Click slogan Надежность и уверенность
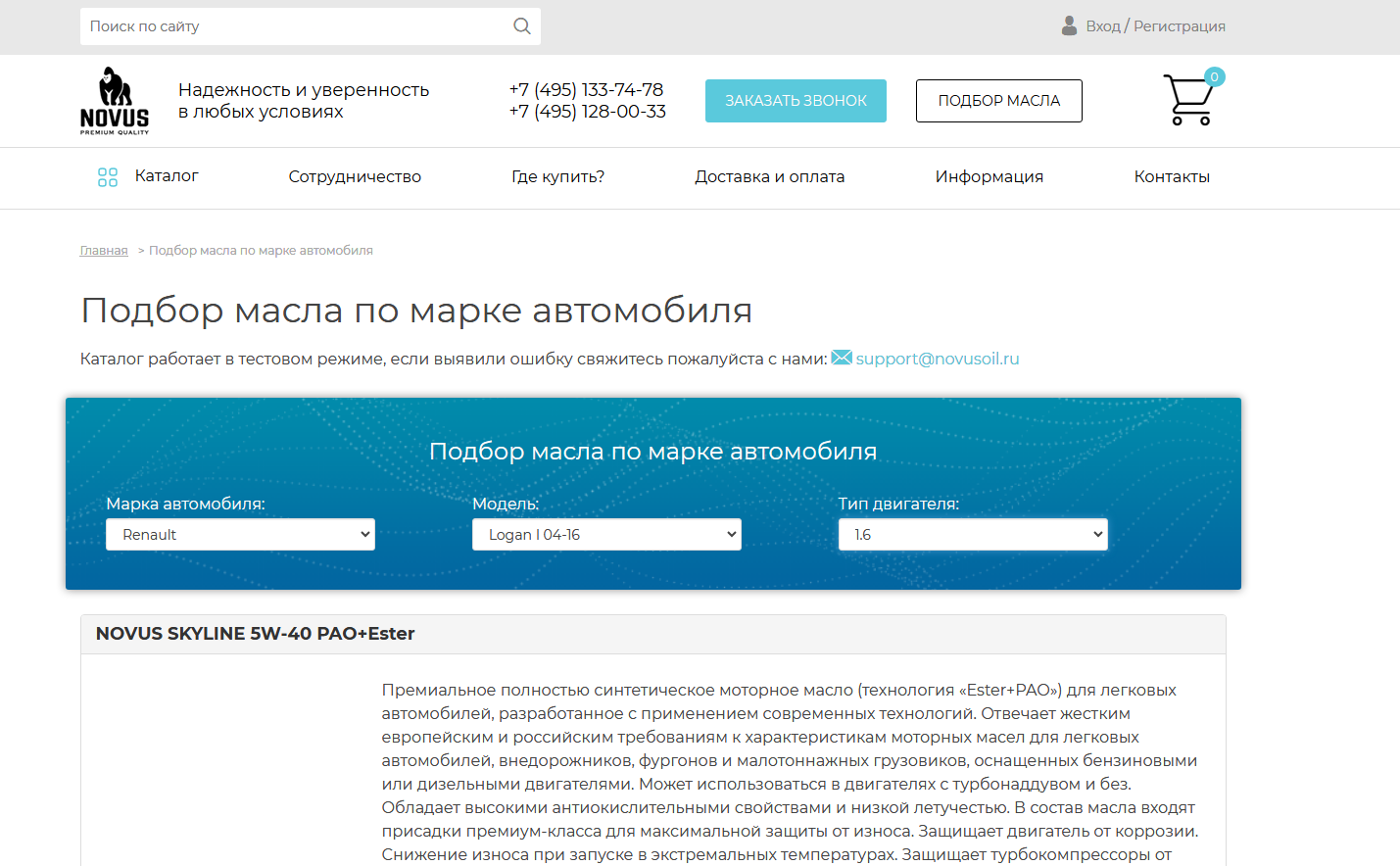This screenshot has height=866, width=1400. 304,90
